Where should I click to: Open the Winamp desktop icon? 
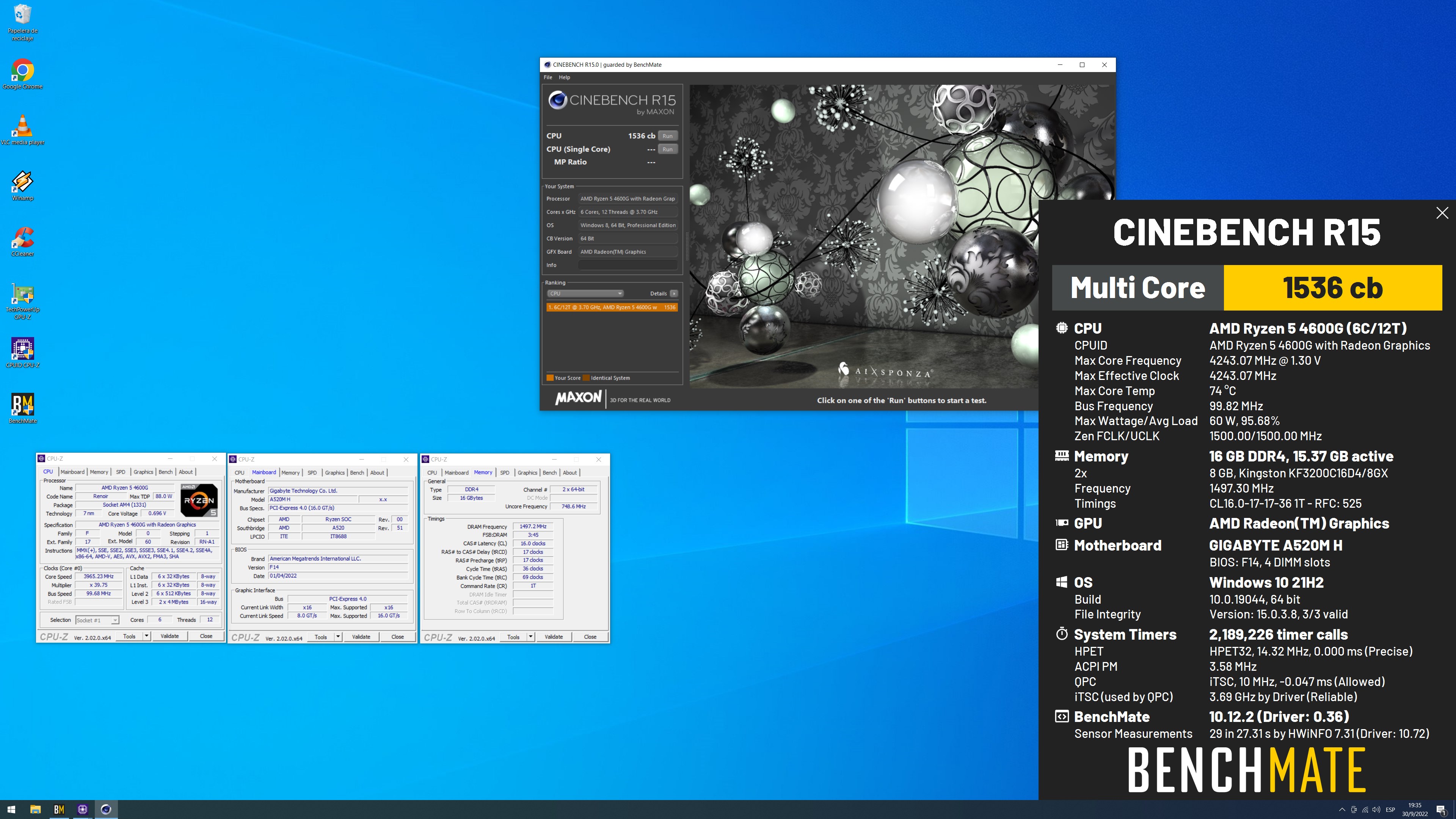coord(23,186)
